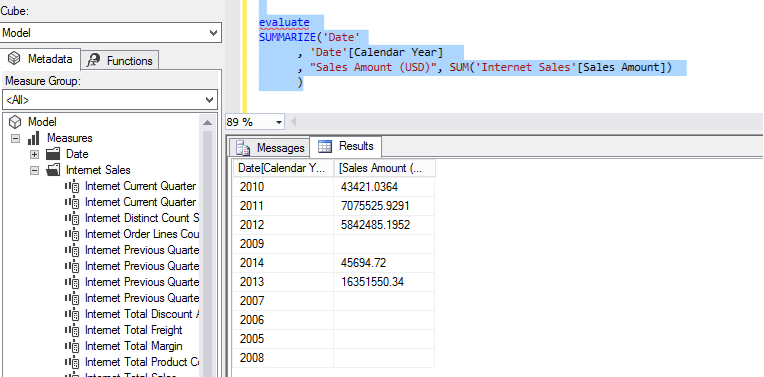The image size is (764, 377).
Task: Click the 2007 year cell
Action: [283, 301]
